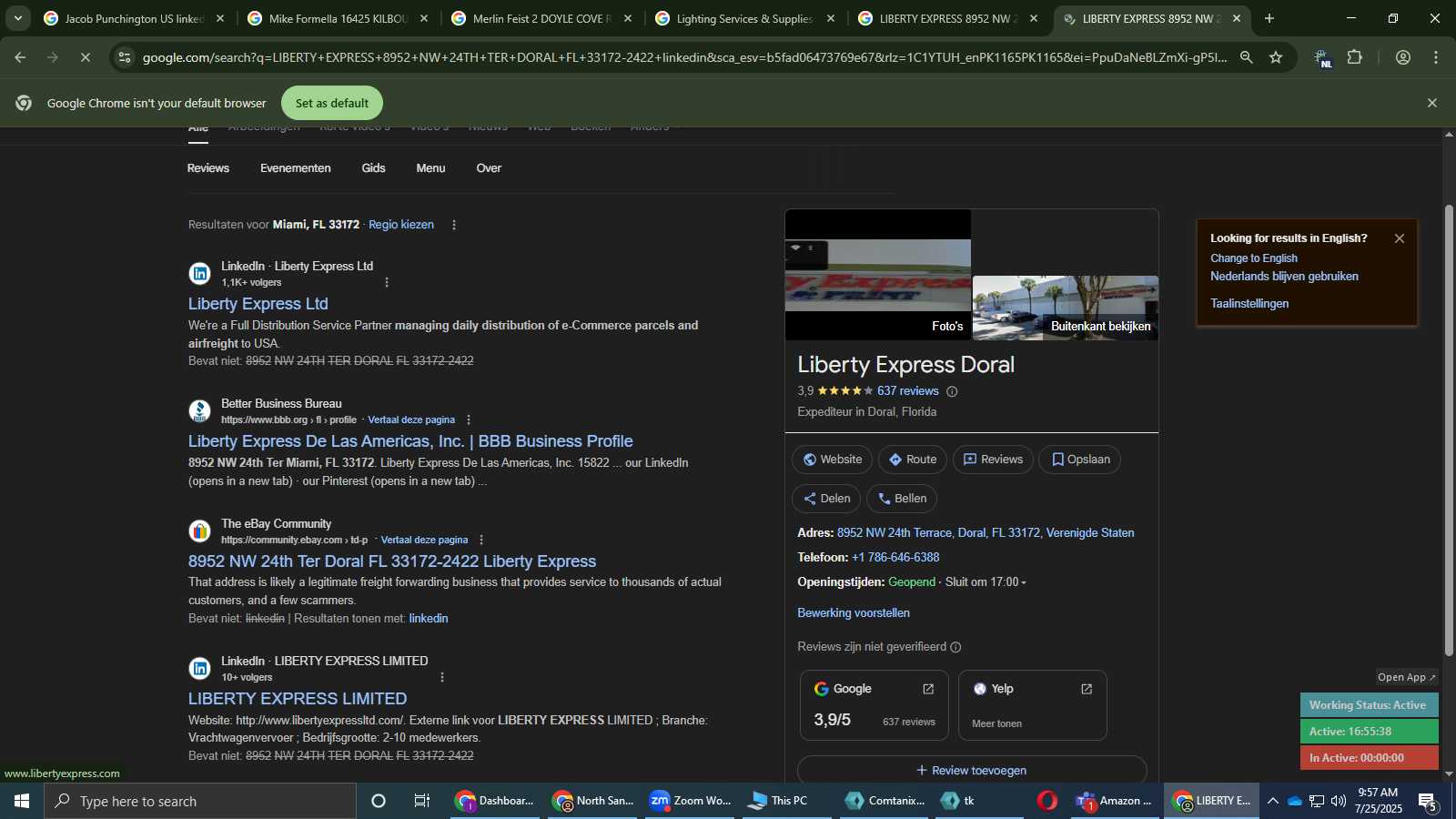The image size is (1456, 819).
Task: Select the Reviews filter tab
Action: tap(208, 168)
